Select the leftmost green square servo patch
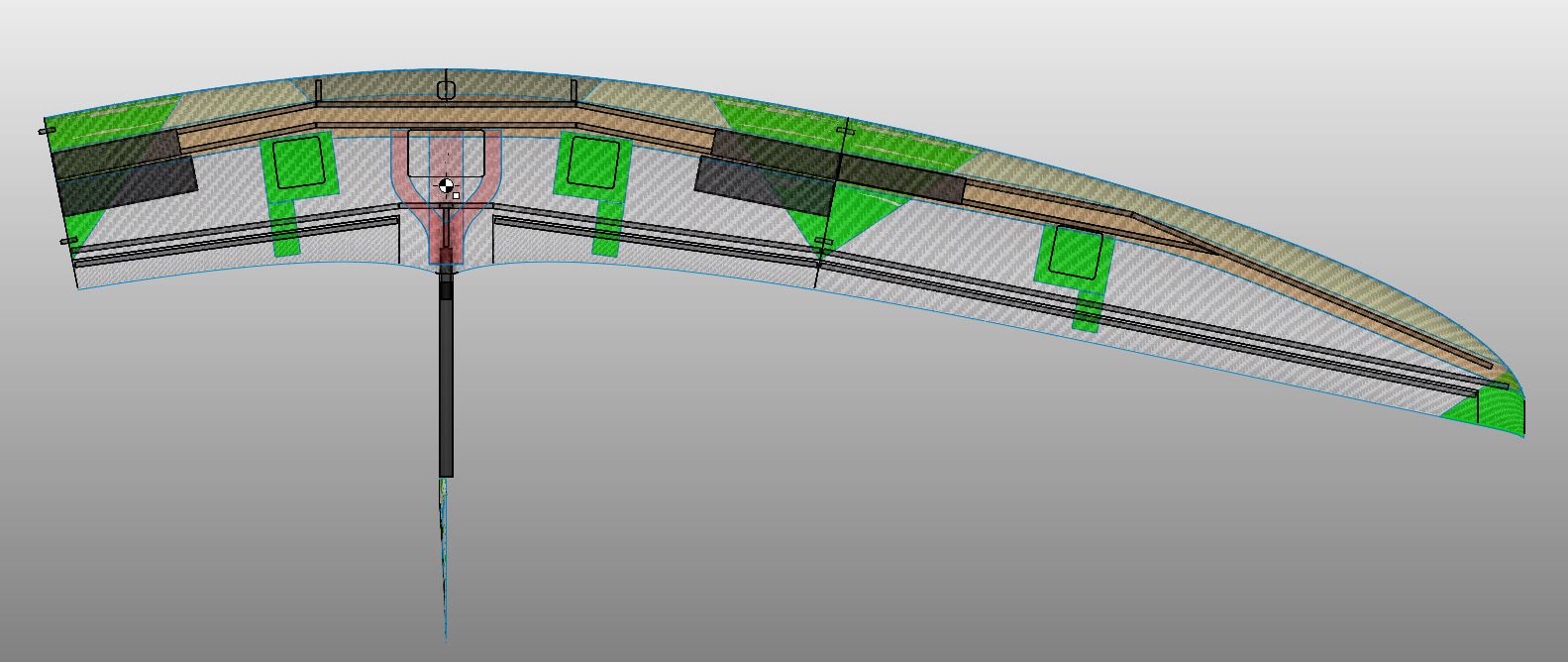The height and width of the screenshot is (662, 1568). click(298, 164)
